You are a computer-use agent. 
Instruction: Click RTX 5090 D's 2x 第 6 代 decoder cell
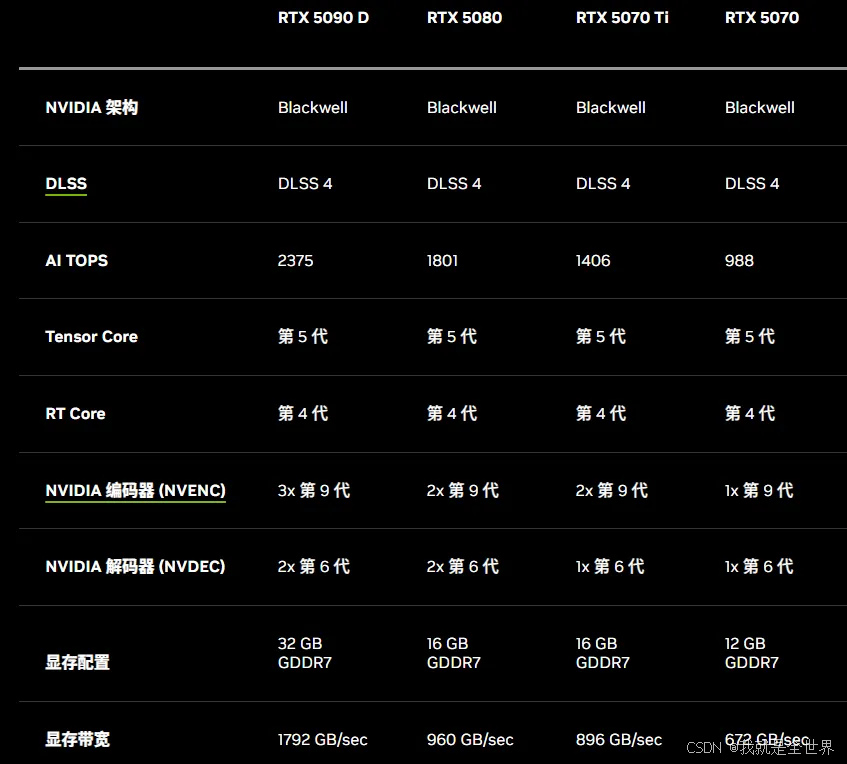point(314,567)
